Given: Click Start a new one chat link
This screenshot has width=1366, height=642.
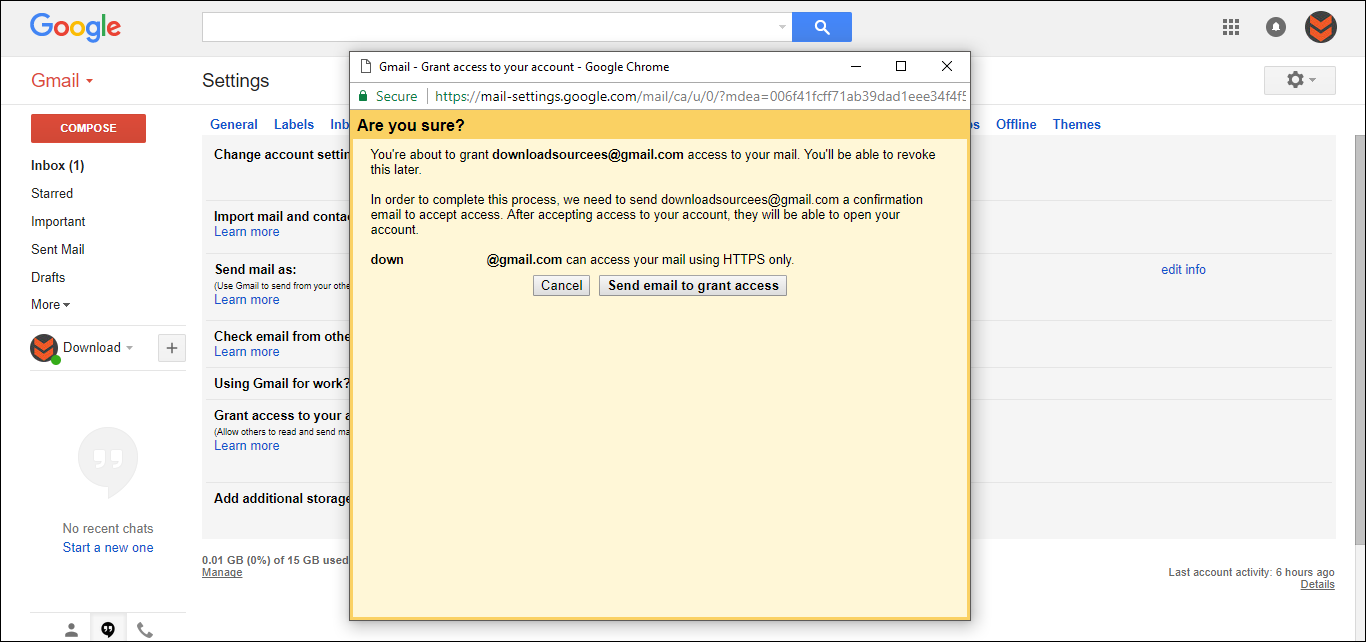Looking at the screenshot, I should click(108, 547).
